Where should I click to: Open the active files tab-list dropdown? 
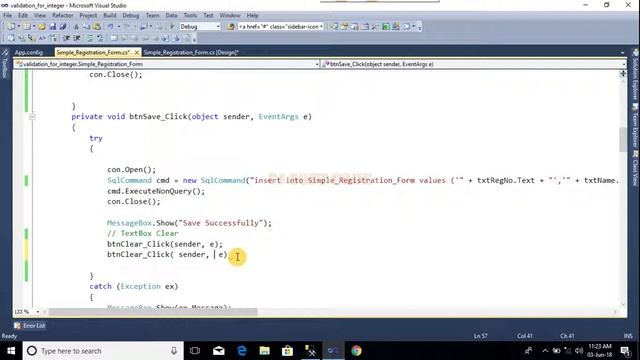tap(622, 53)
